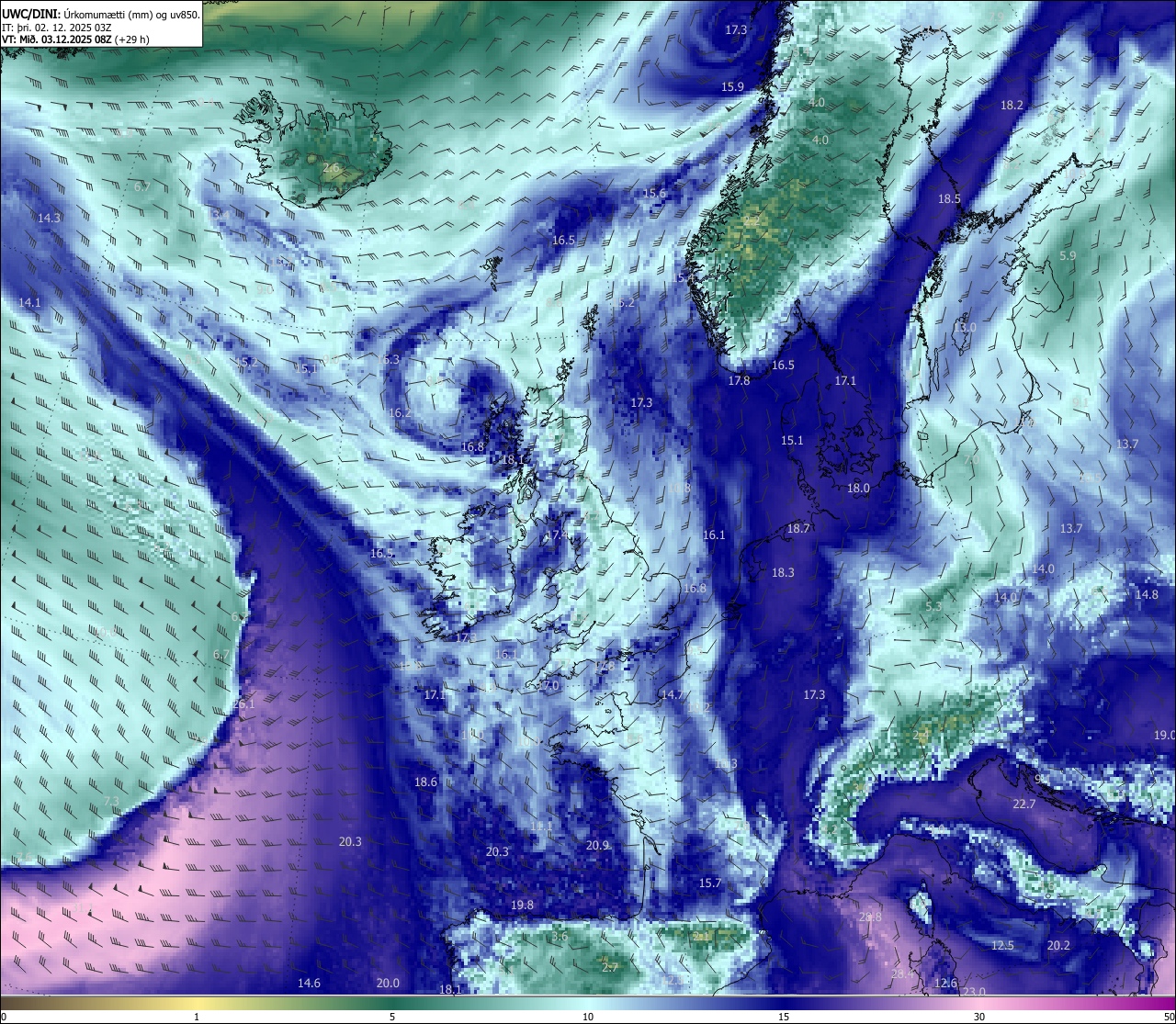
Task: Click the 14.7 value on the map
Action: click(x=672, y=695)
